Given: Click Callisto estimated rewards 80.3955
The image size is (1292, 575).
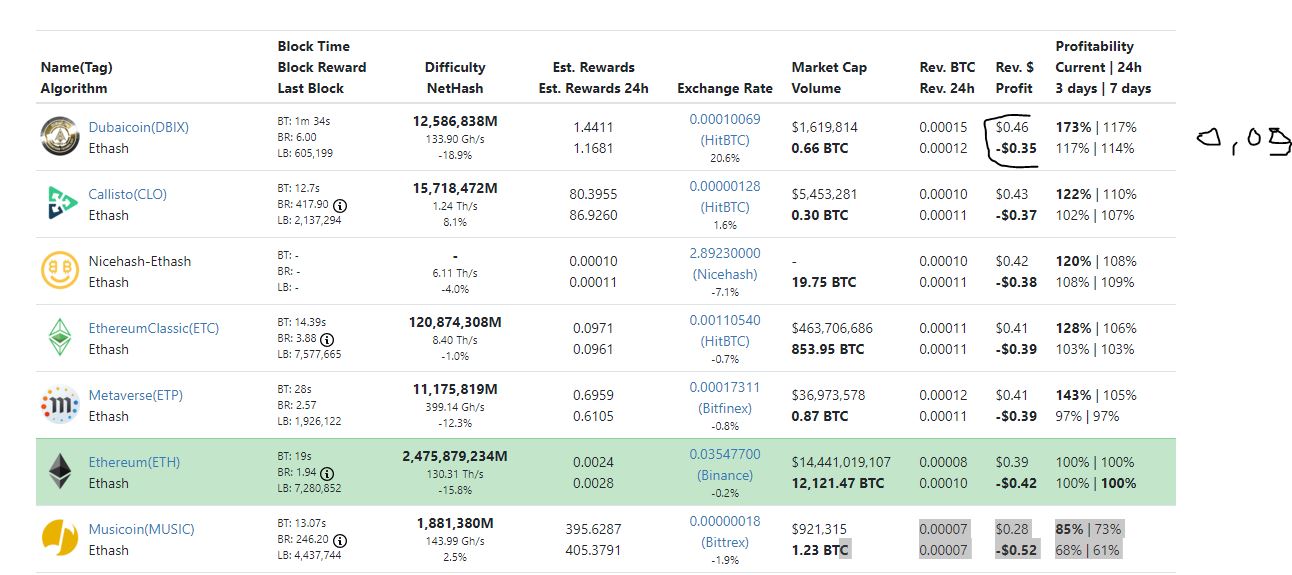Looking at the screenshot, I should [x=594, y=194].
